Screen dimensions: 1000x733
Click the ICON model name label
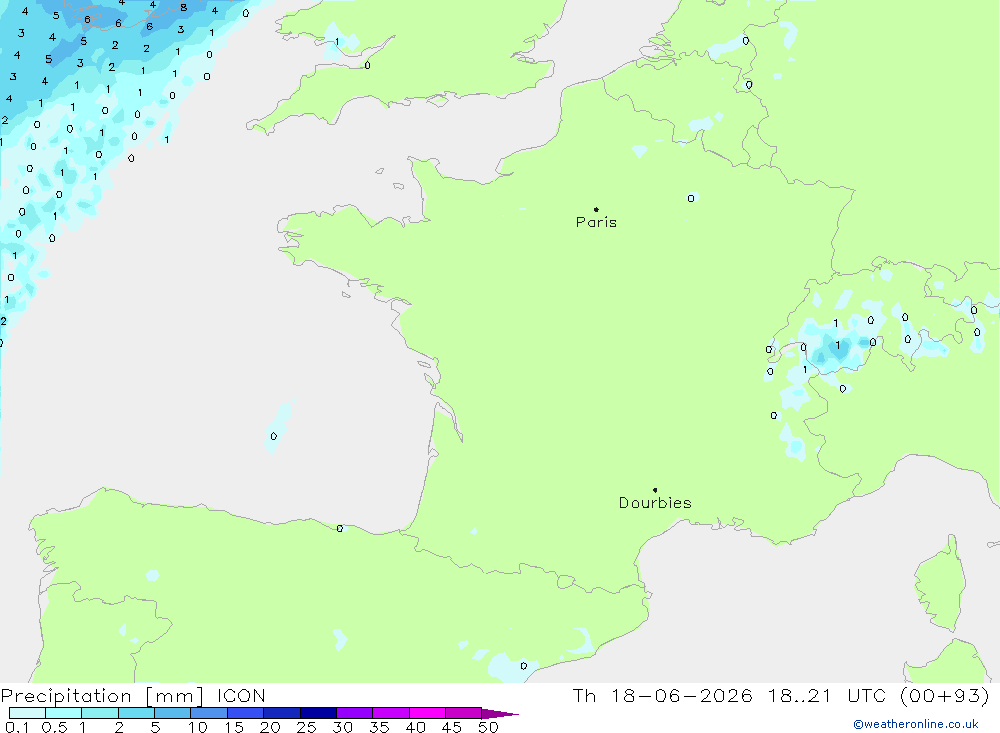[241, 696]
